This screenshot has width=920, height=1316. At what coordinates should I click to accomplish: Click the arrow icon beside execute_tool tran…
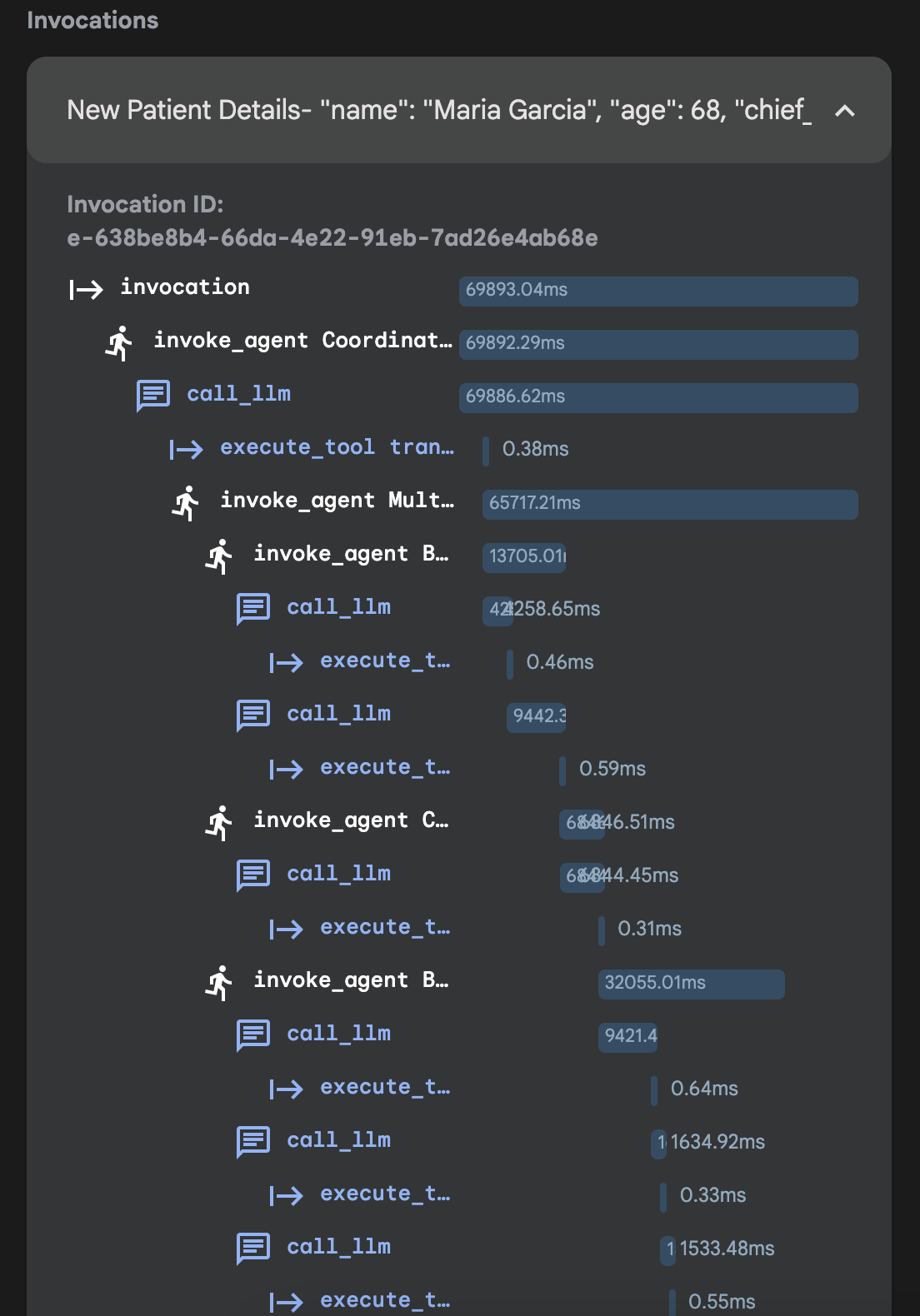[186, 450]
